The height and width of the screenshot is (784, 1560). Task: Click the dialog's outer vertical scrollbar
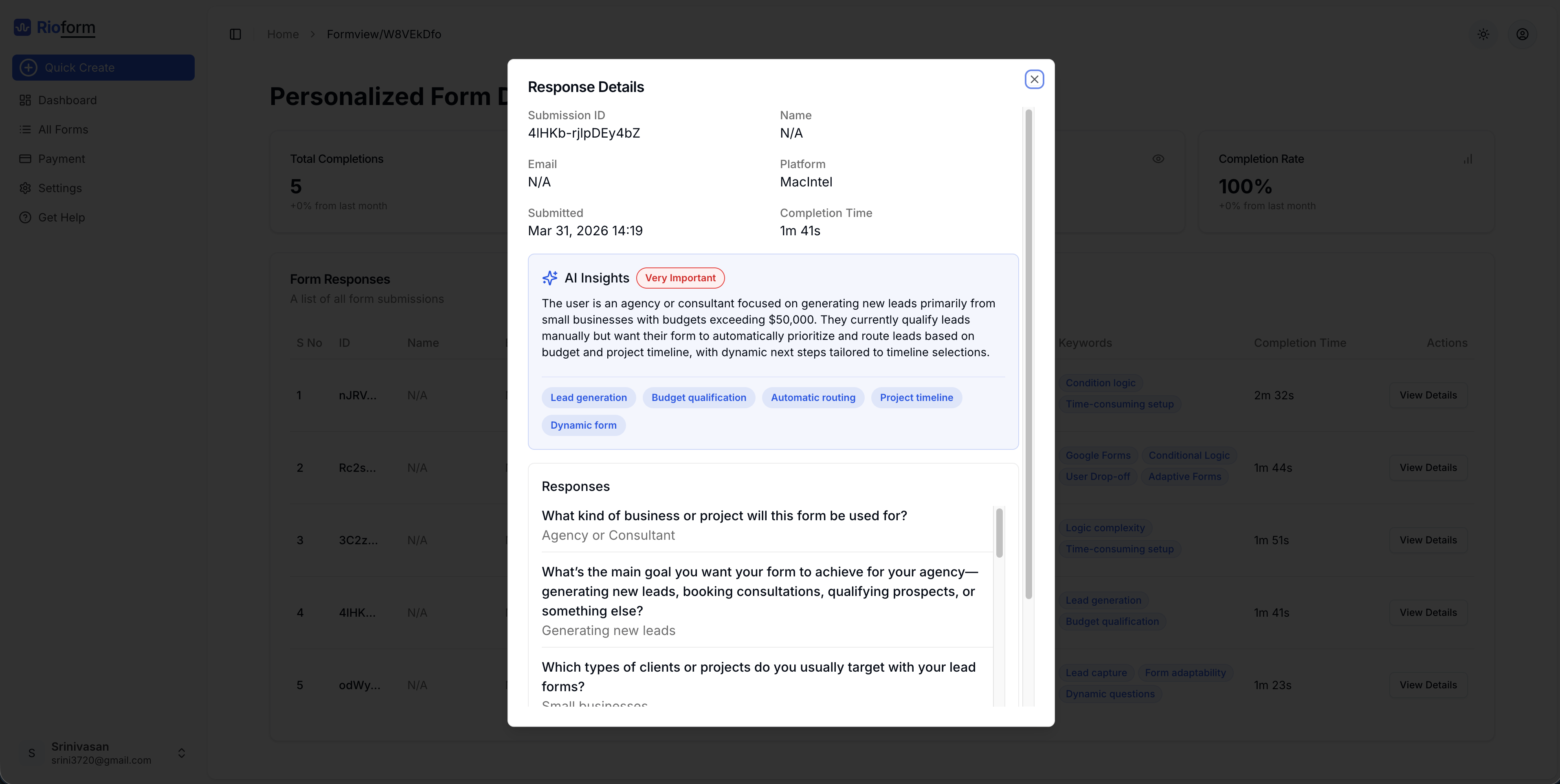(x=1028, y=354)
